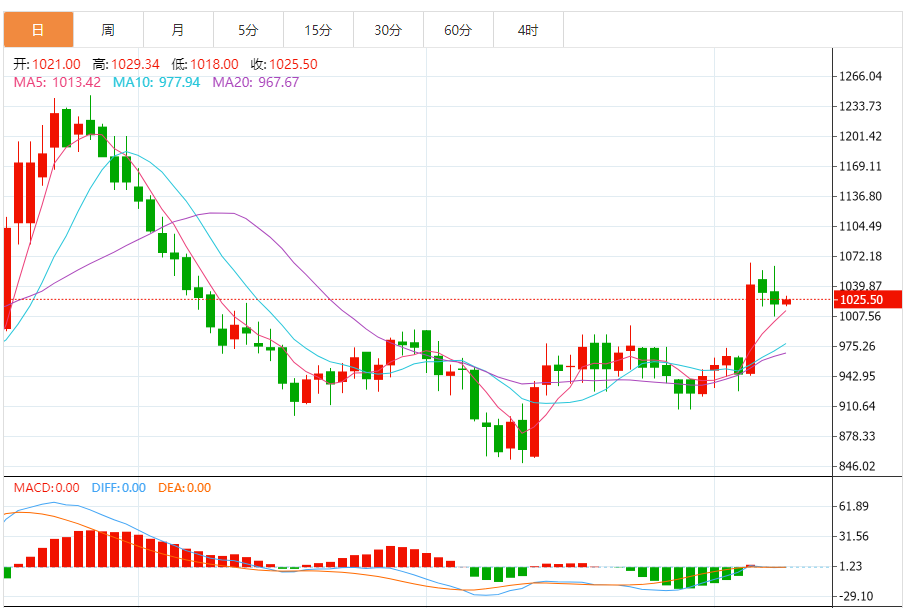Click the 1136.80 price axis label

(860, 197)
